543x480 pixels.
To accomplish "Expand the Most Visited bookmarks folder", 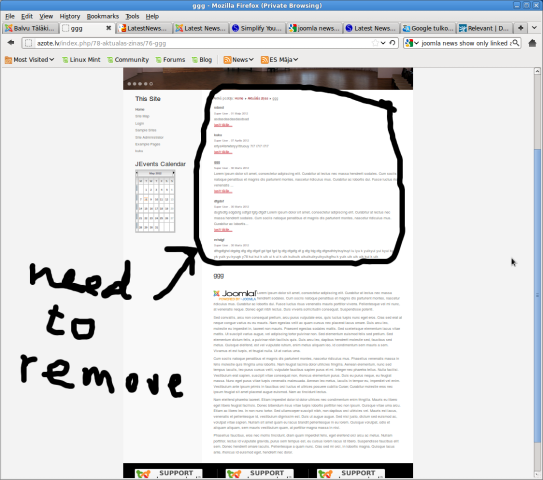I will click(x=29, y=60).
